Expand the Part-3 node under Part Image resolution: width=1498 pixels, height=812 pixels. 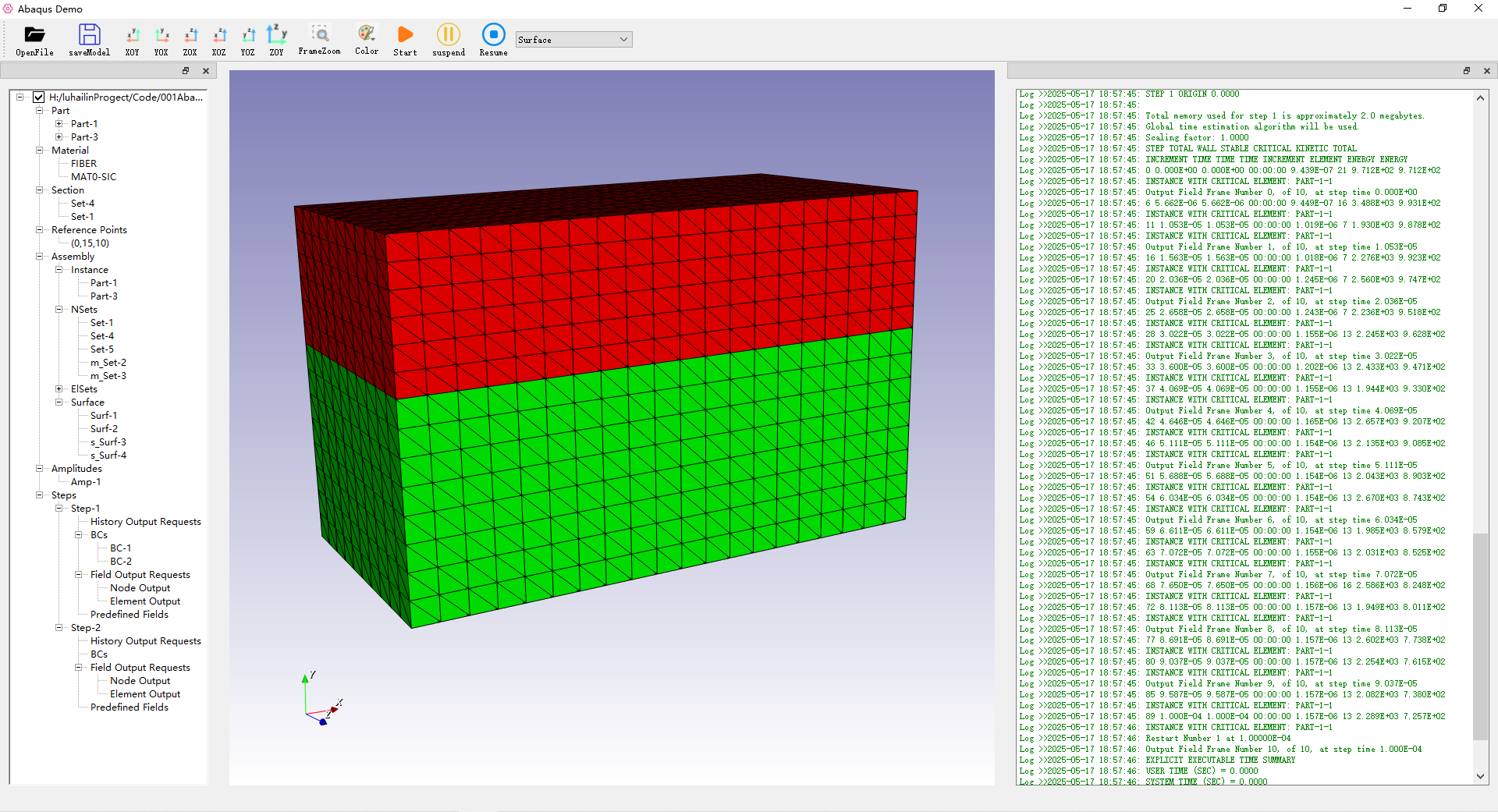point(59,137)
